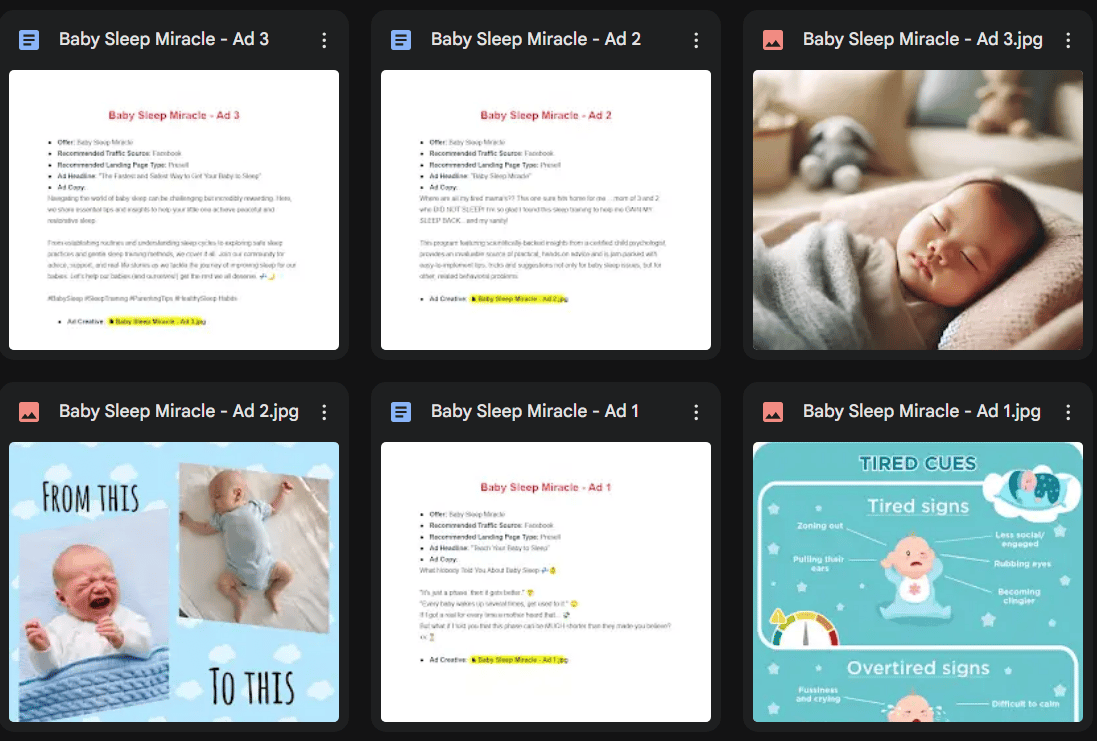Click image file icon for Ad 2.jpg
The image size is (1097, 741).
tap(29, 412)
